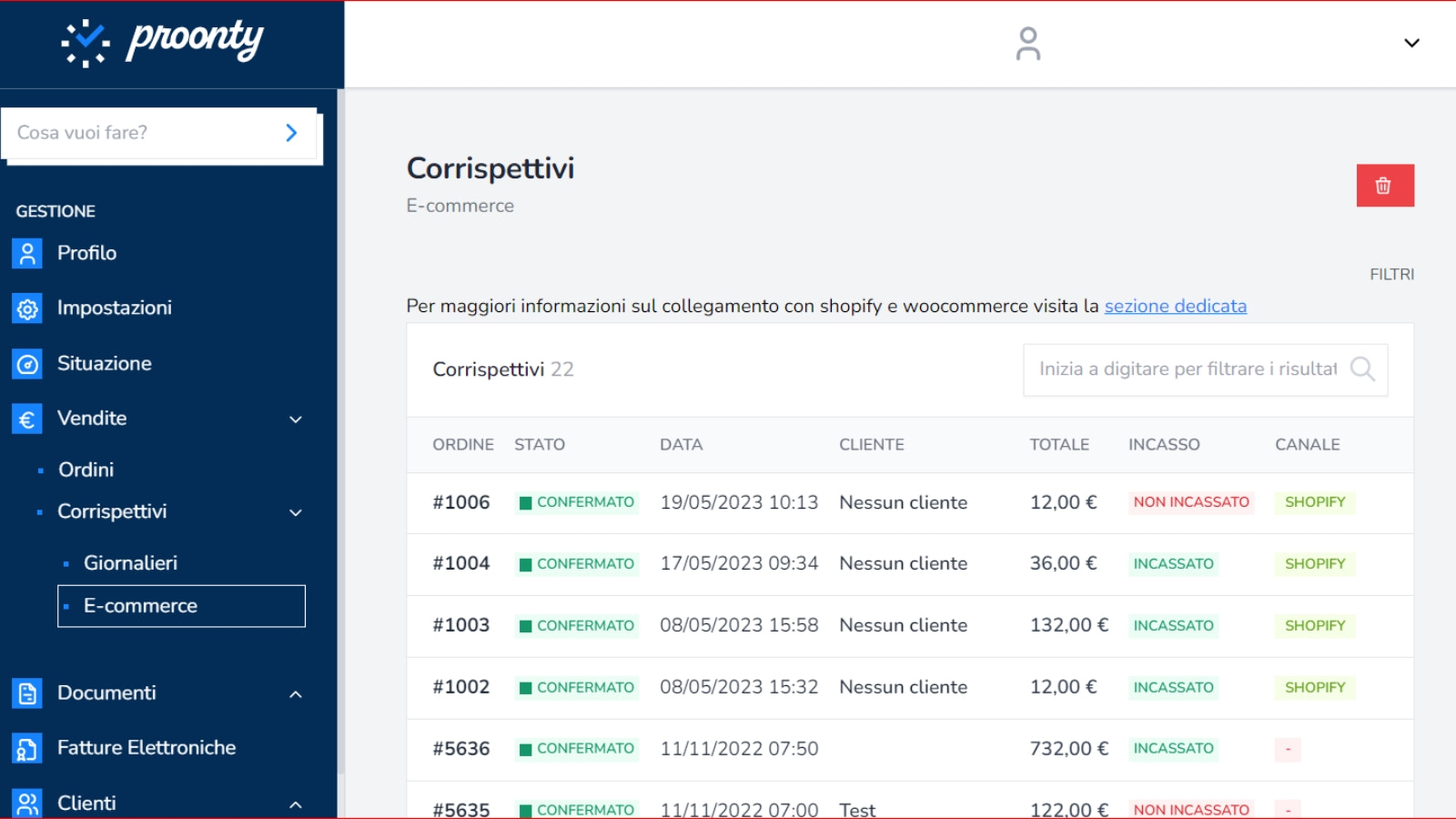This screenshot has height=819, width=1456.
Task: Click the Vendite euro icon
Action: click(27, 419)
